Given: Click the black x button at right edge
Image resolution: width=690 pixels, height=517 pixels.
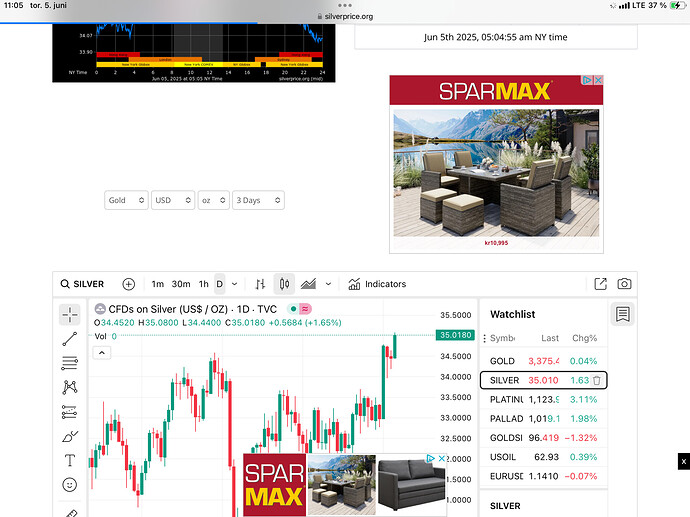Looking at the screenshot, I should (684, 462).
